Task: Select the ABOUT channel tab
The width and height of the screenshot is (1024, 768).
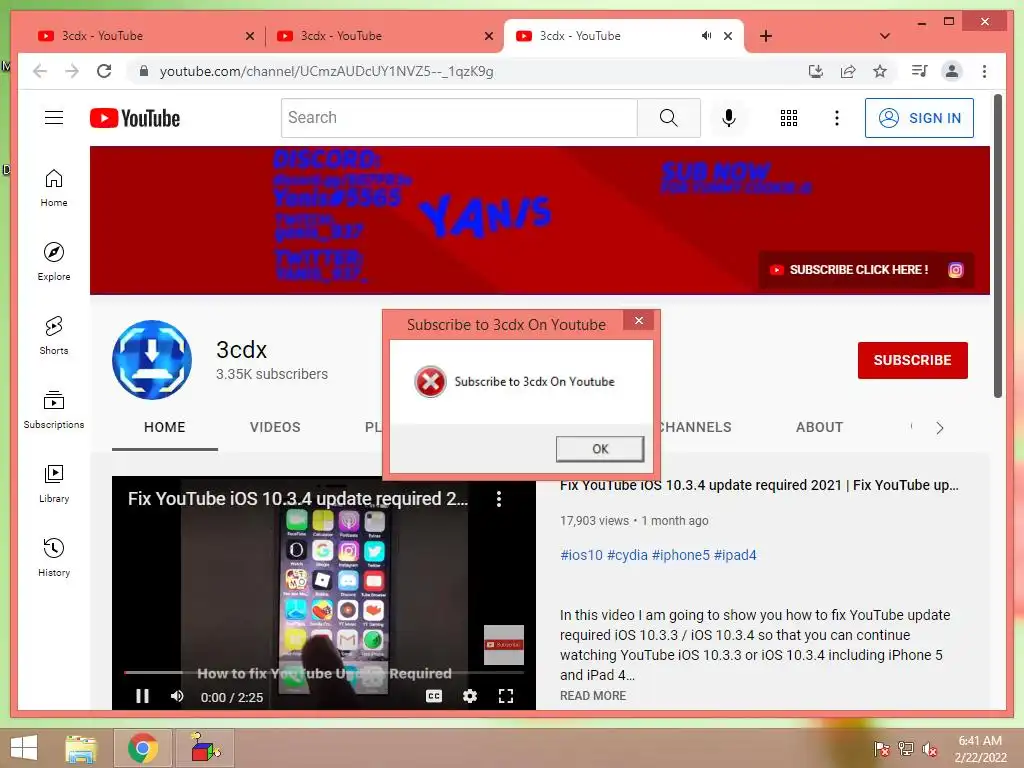Action: click(x=820, y=427)
